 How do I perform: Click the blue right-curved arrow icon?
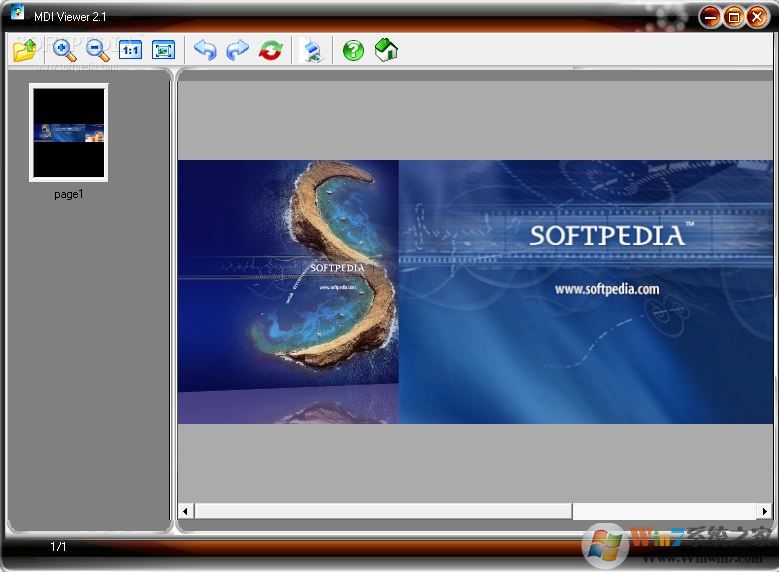click(x=238, y=50)
